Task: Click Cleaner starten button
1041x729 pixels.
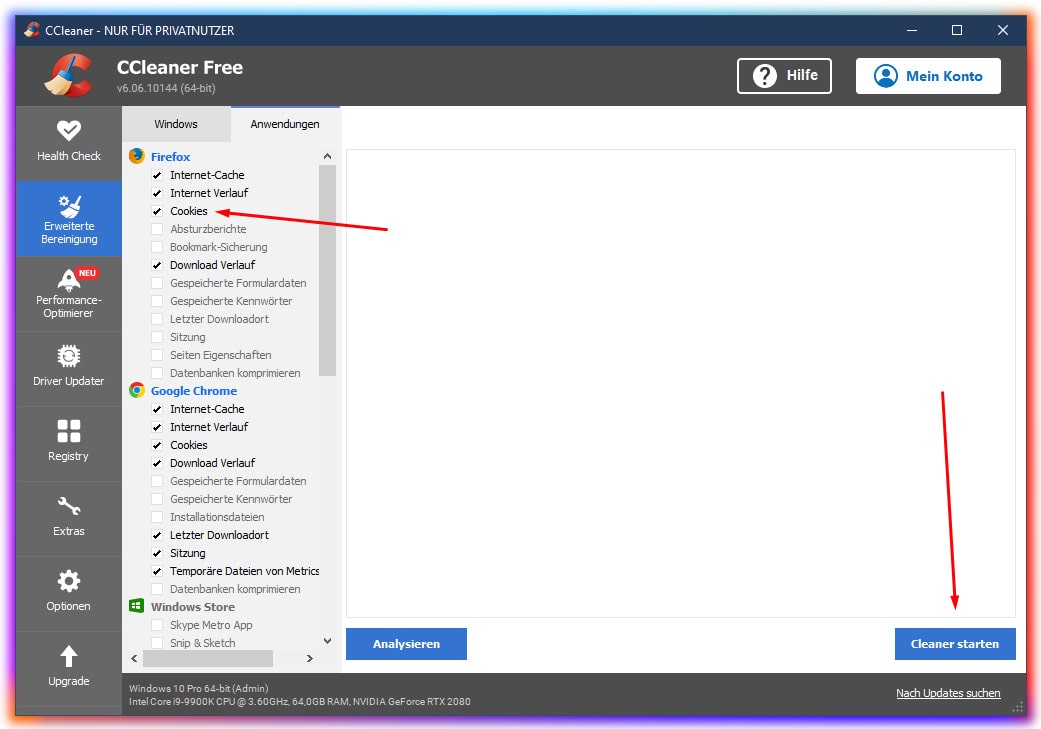Action: (x=955, y=643)
